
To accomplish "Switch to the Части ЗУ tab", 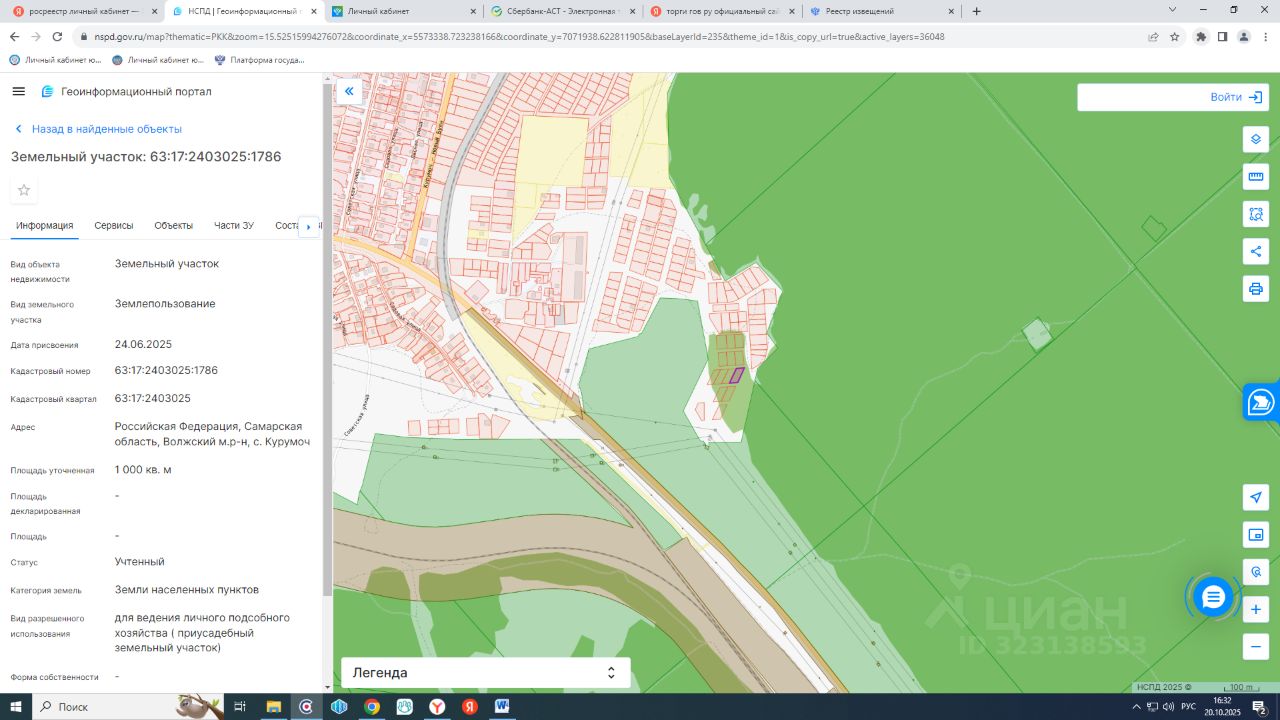I will pyautogui.click(x=234, y=226).
